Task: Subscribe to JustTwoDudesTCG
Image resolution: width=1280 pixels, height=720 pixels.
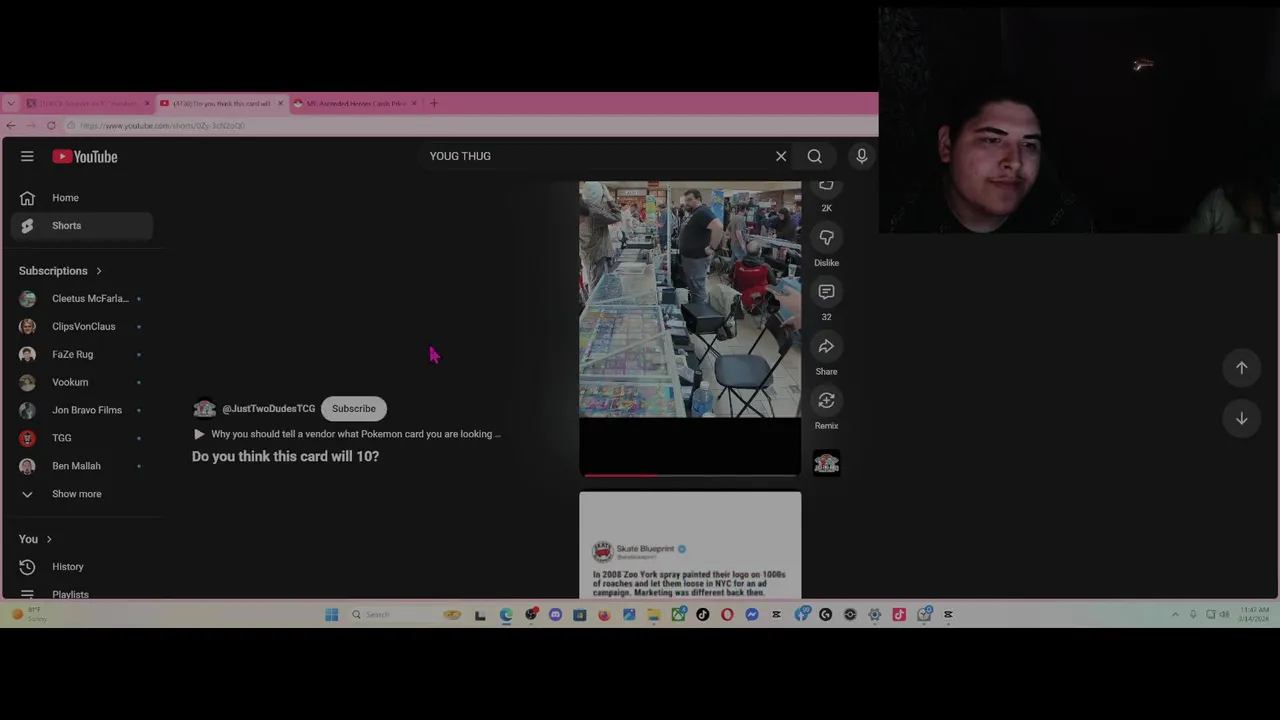Action: [x=354, y=409]
